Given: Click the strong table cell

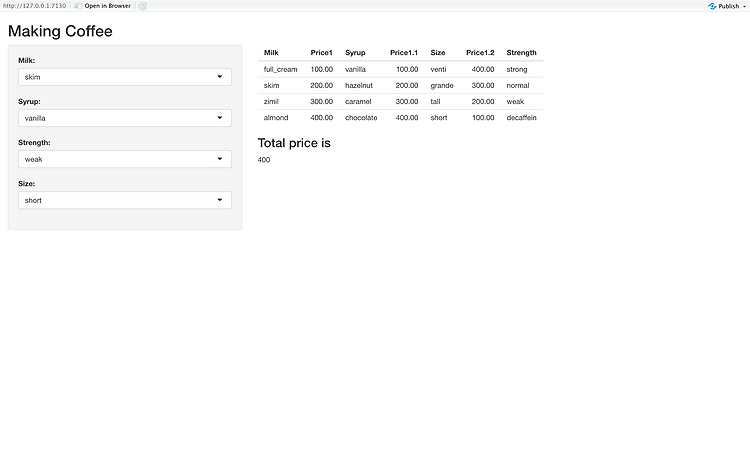Looking at the screenshot, I should click(517, 69).
